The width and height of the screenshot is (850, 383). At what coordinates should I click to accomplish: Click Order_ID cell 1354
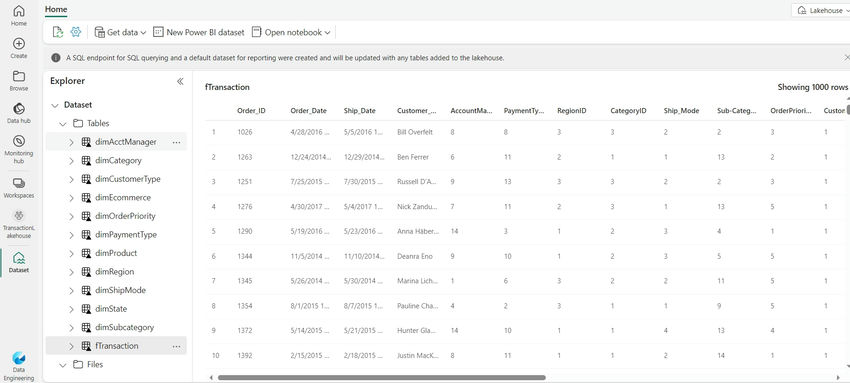click(x=244, y=306)
